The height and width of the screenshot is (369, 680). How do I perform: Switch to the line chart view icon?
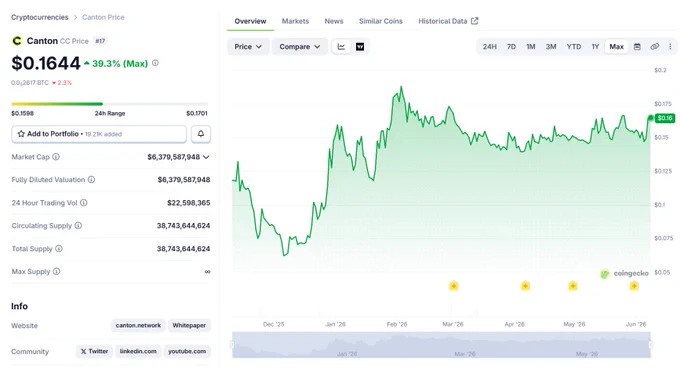click(341, 46)
